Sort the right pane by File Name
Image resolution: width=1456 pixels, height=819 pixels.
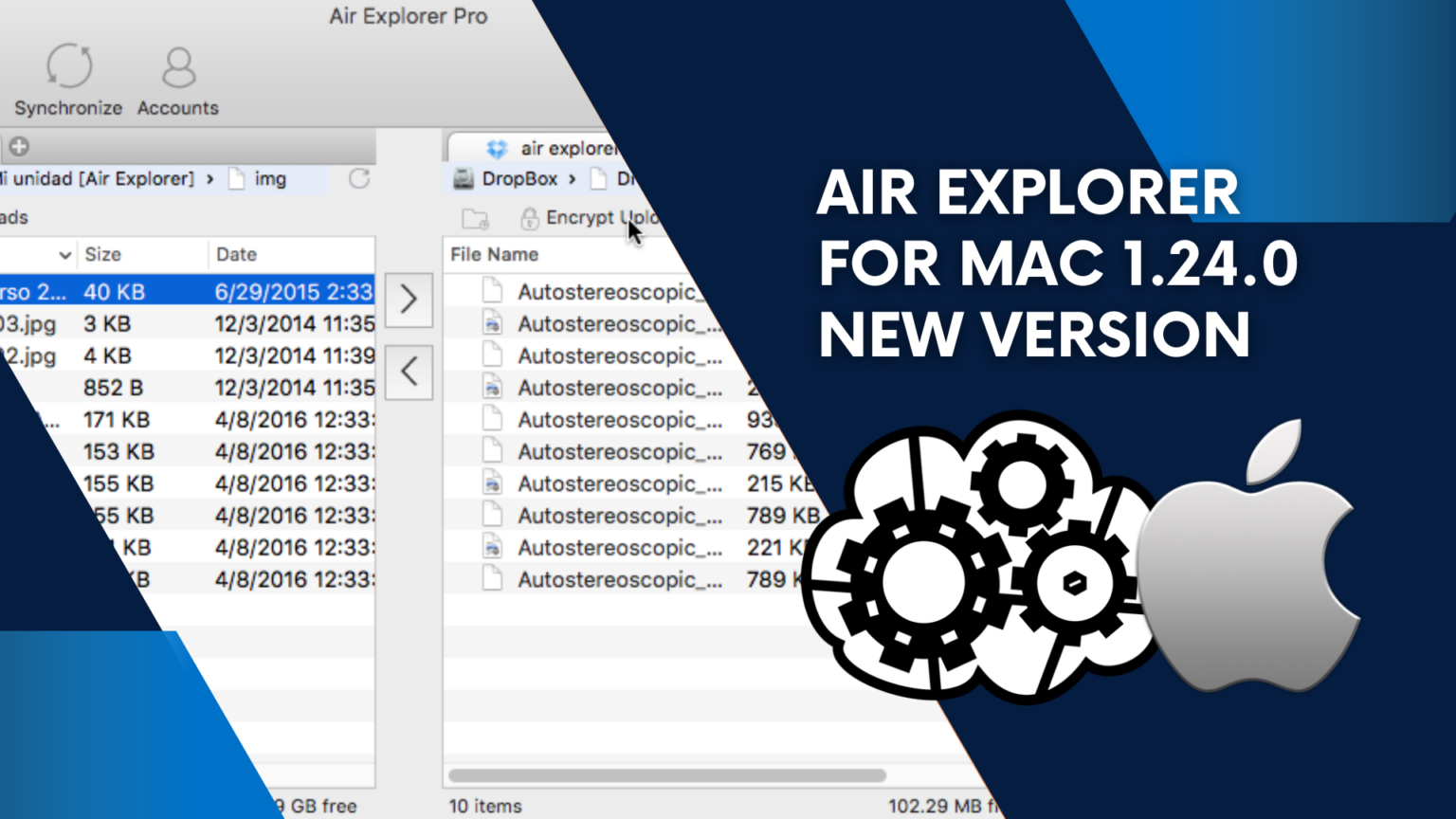(495, 254)
